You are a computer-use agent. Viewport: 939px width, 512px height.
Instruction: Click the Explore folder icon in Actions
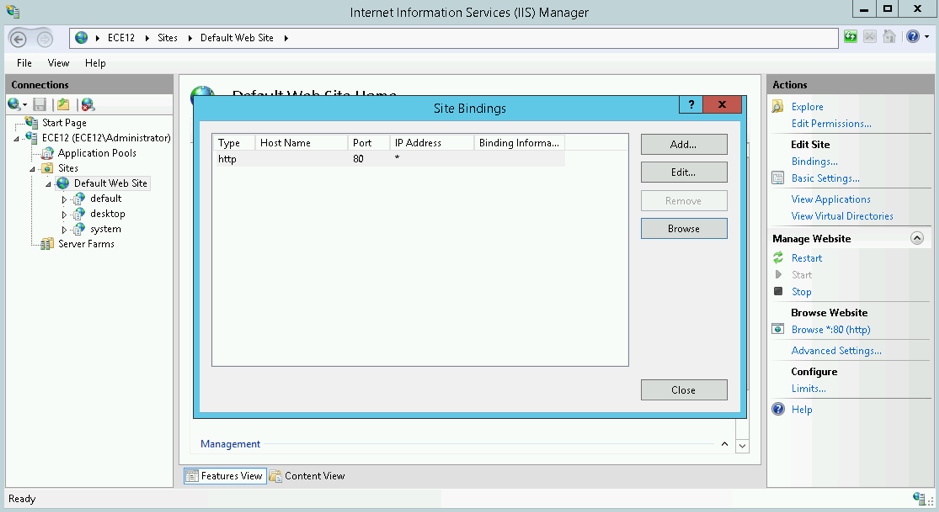tap(777, 107)
